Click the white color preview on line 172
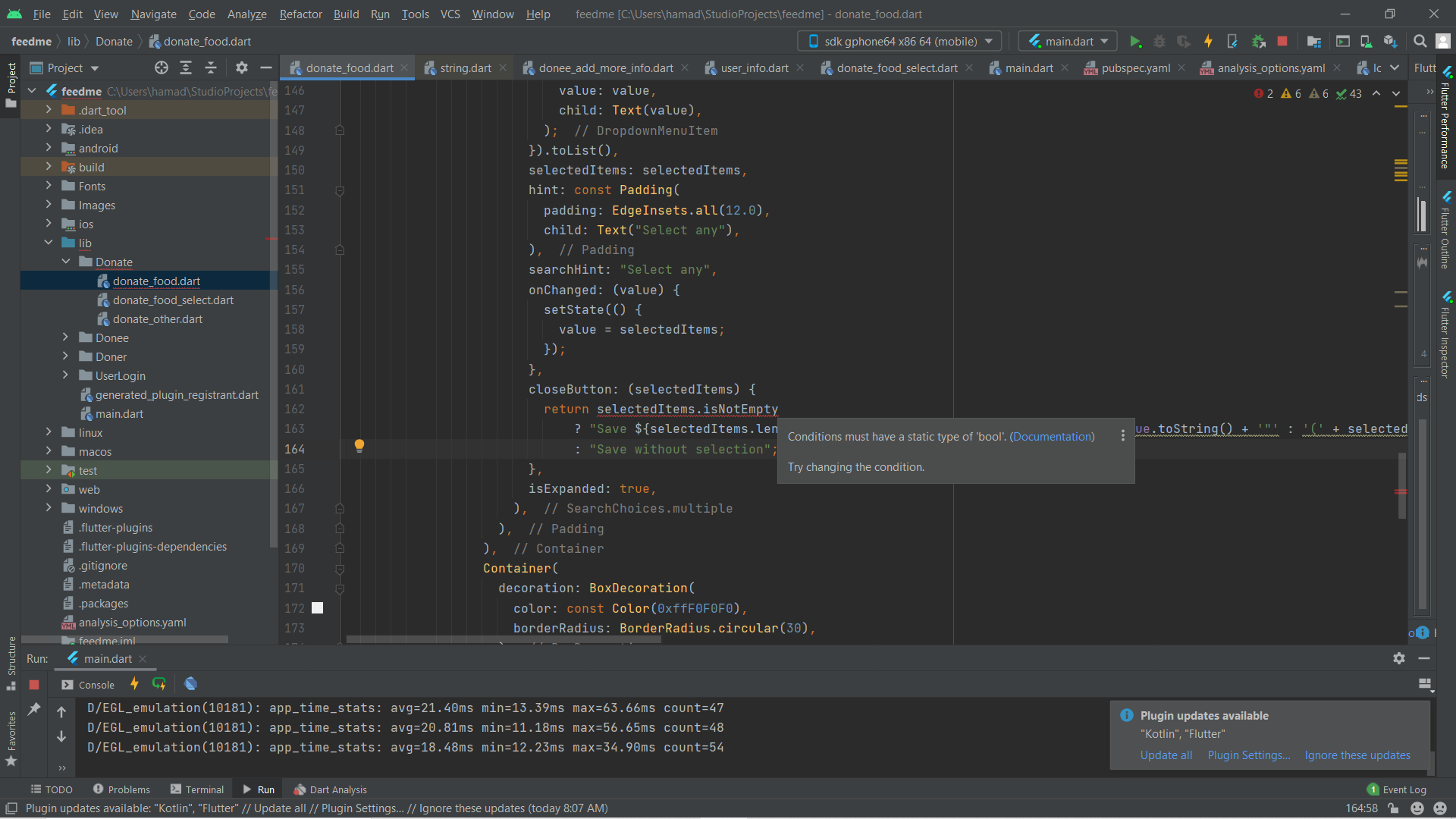The image size is (1456, 819). tap(318, 608)
